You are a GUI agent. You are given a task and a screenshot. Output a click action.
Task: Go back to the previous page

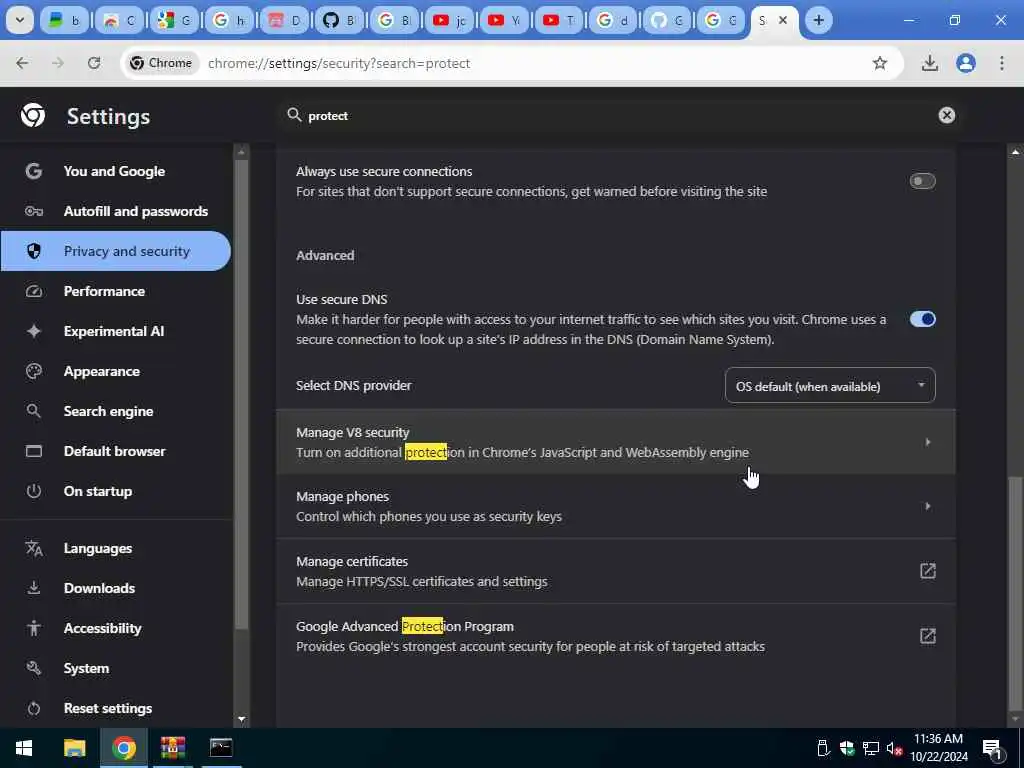point(22,63)
